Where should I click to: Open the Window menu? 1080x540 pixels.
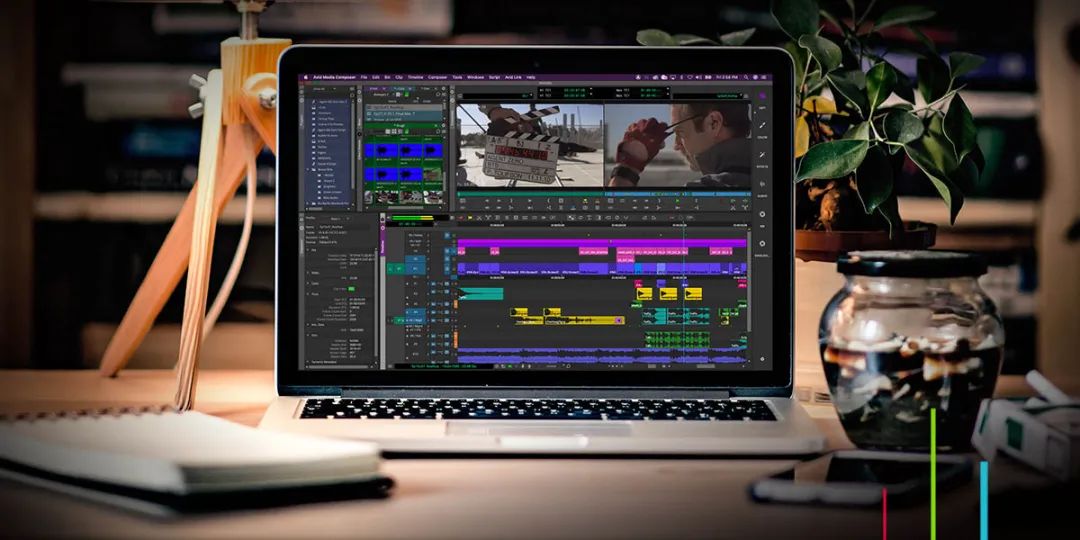475,77
